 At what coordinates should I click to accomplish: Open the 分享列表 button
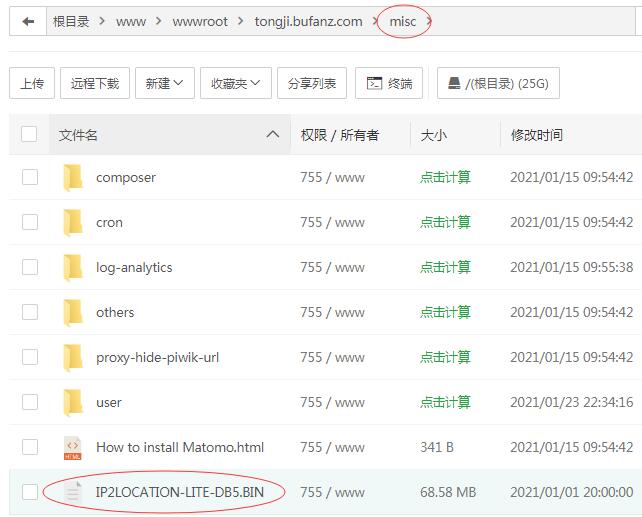tap(312, 83)
